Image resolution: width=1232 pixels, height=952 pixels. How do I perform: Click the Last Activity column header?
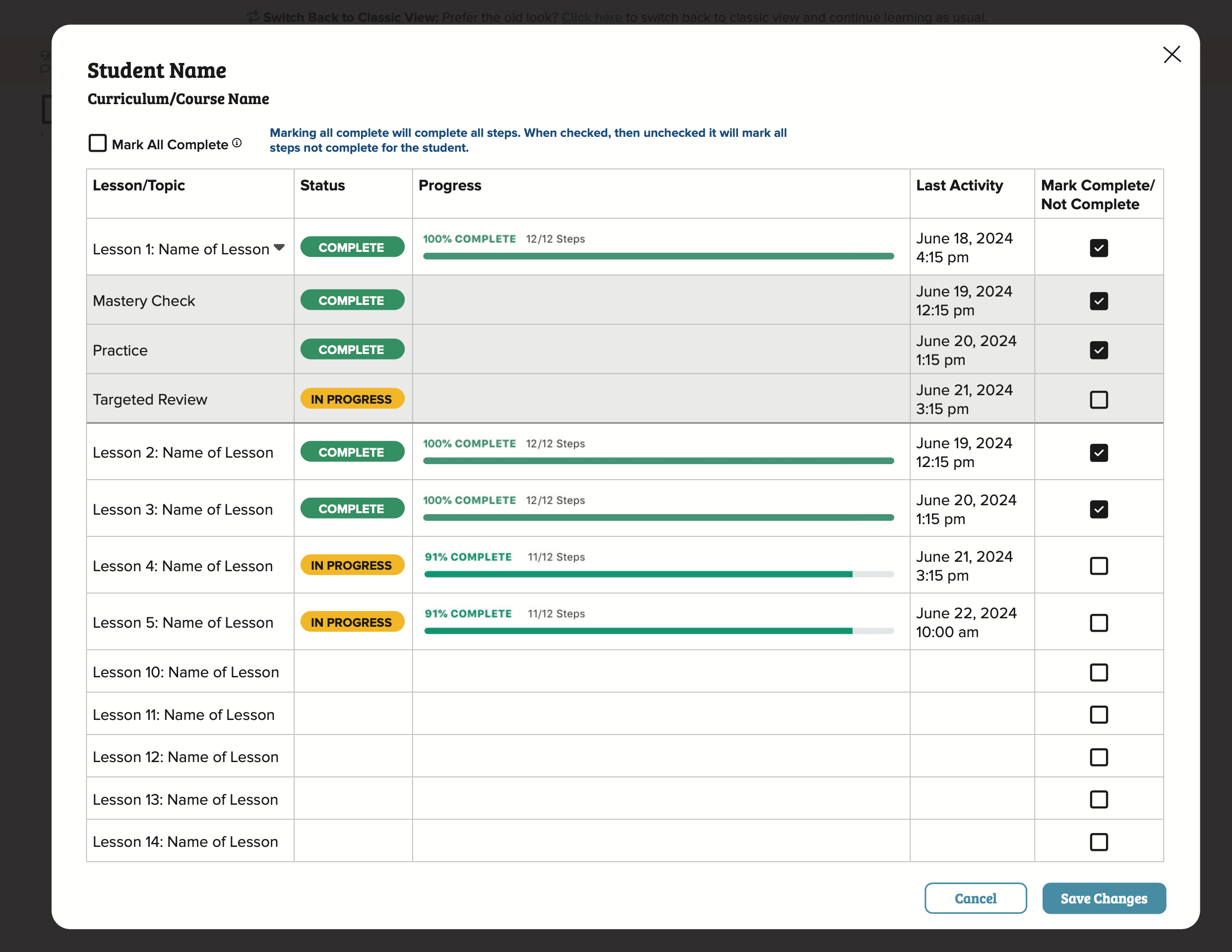click(x=959, y=185)
